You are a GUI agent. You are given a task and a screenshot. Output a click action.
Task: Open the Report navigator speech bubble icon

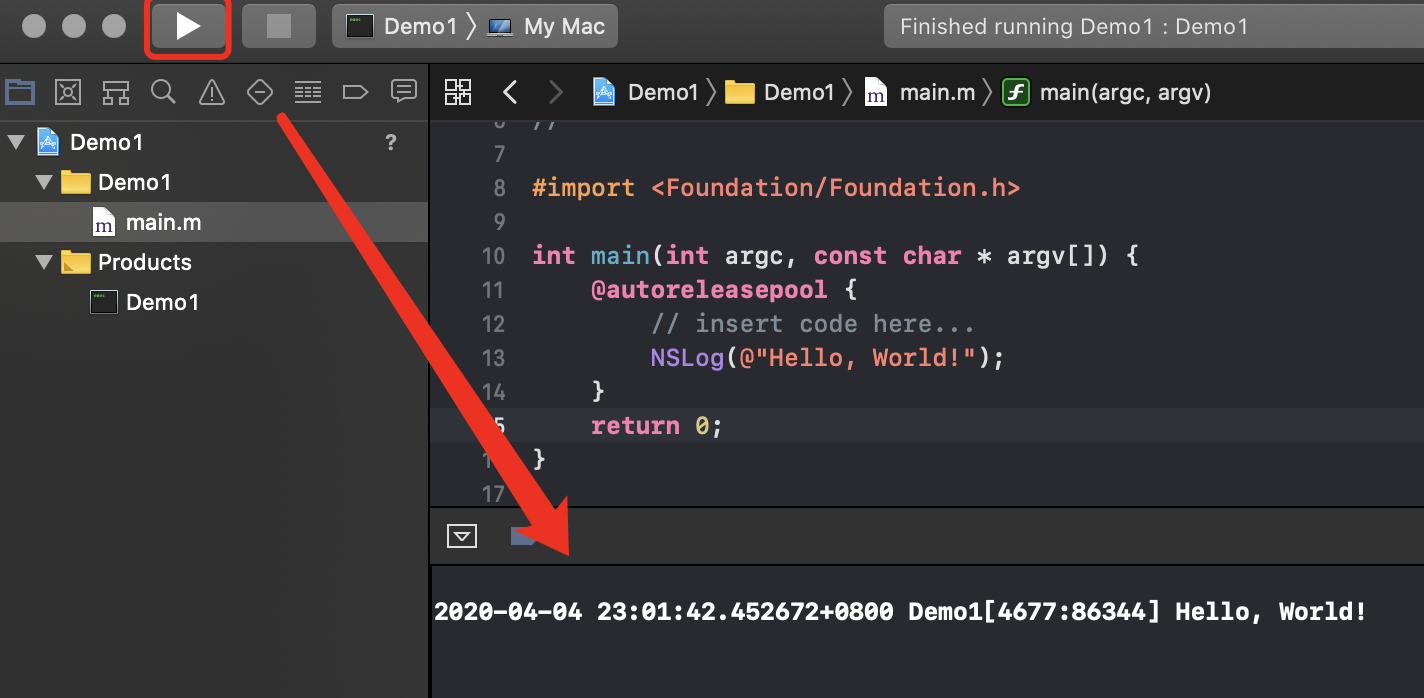[404, 92]
